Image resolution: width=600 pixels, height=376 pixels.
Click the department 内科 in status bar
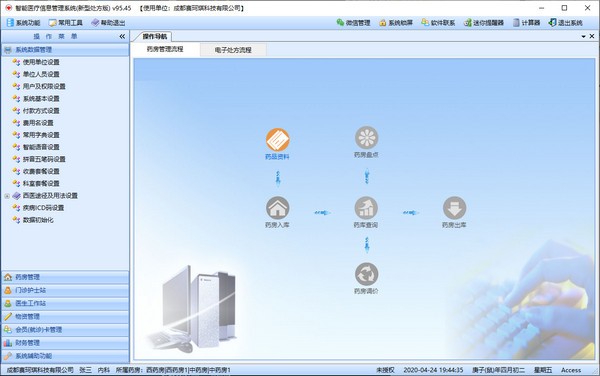(104, 370)
